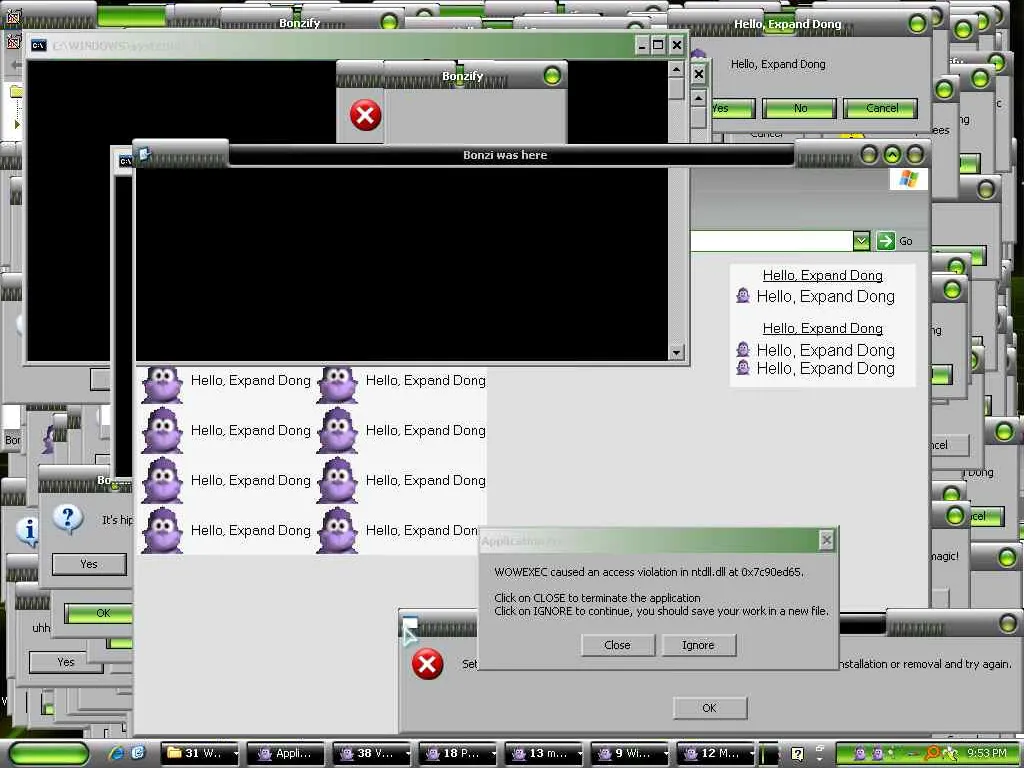Click the Windows flag logo in the browser

(x=908, y=178)
